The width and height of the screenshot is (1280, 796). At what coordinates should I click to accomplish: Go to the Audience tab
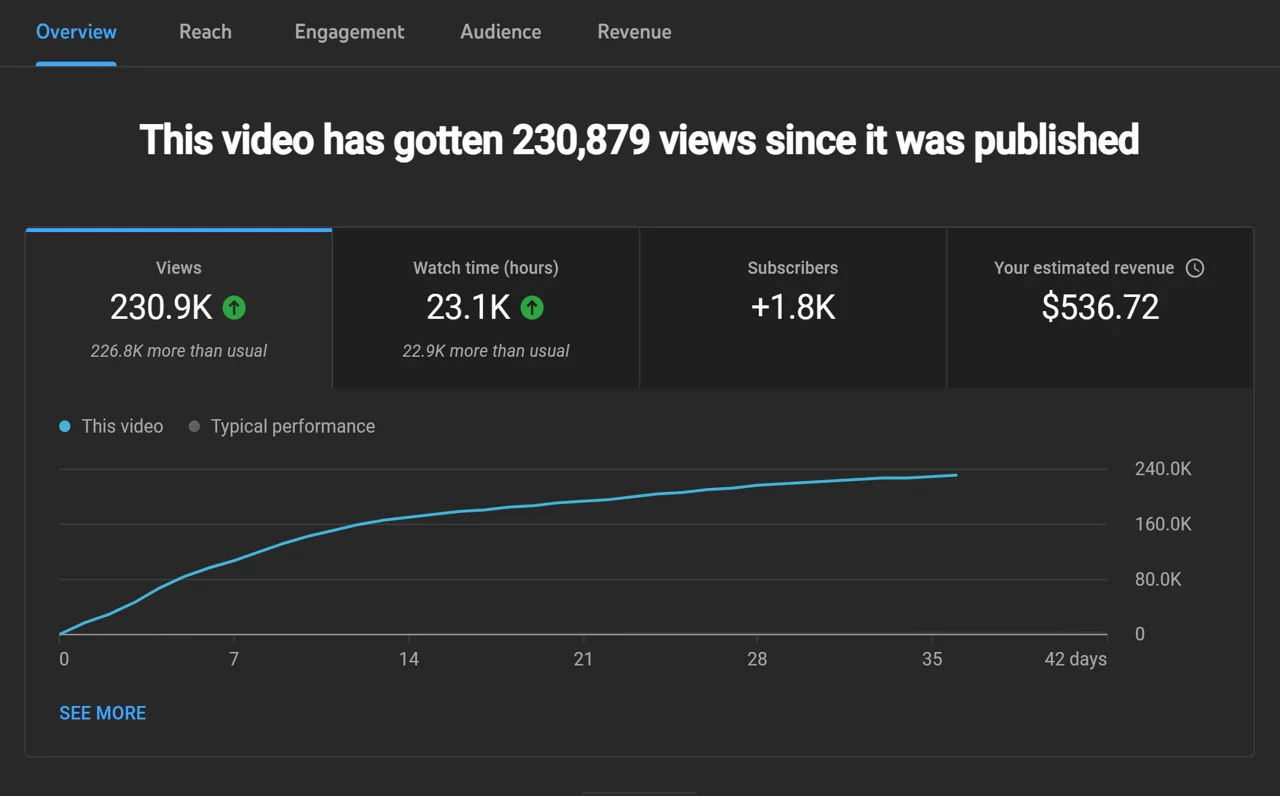click(x=500, y=32)
